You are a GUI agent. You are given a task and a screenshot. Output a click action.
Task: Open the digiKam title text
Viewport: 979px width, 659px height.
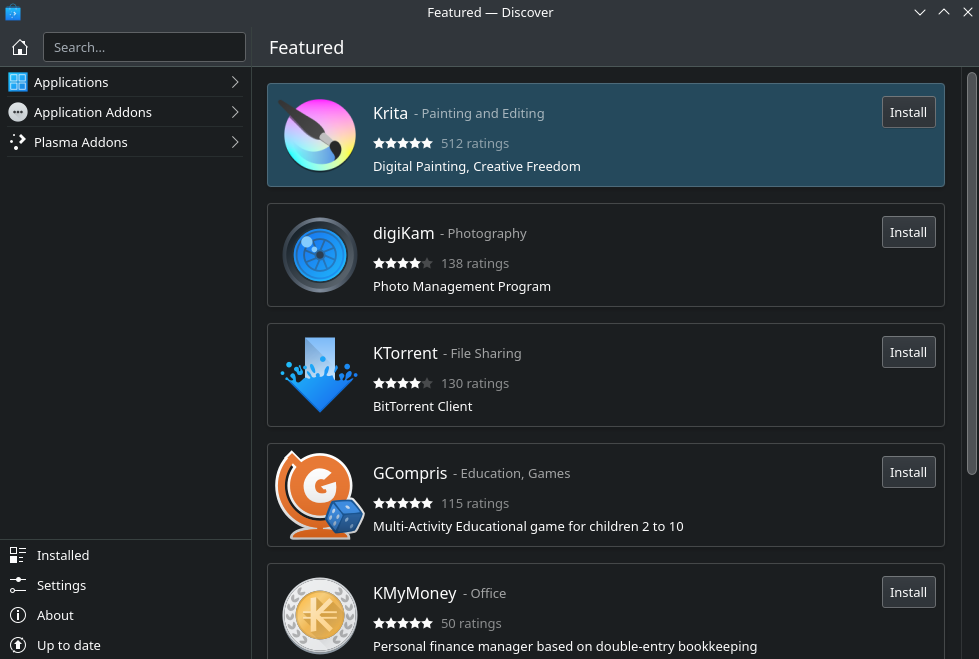tap(403, 234)
